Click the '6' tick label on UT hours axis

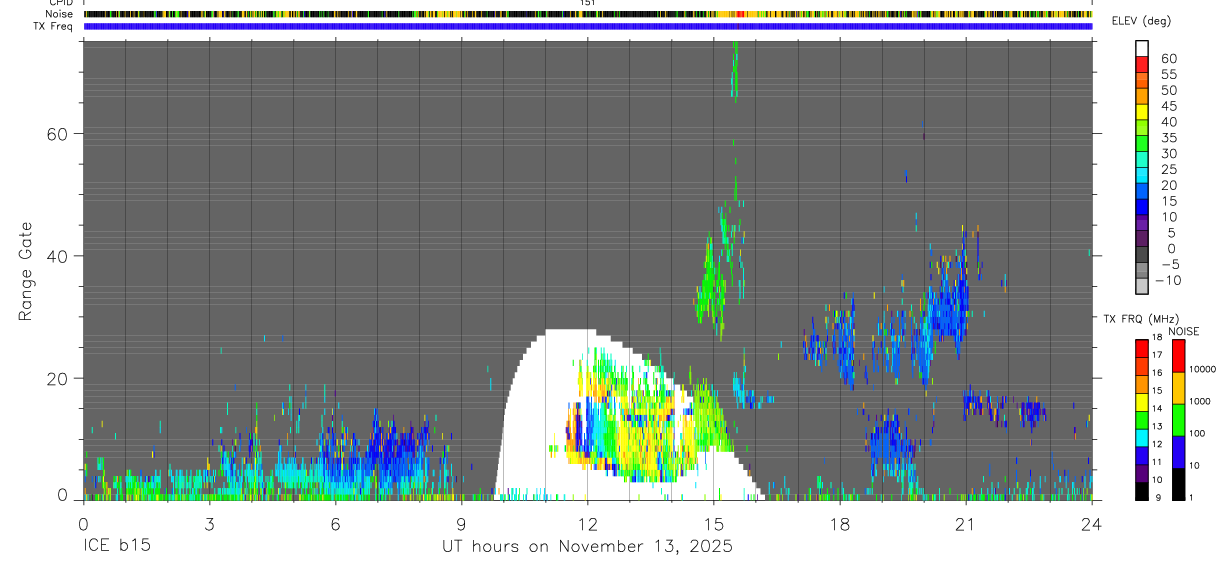pyautogui.click(x=335, y=524)
